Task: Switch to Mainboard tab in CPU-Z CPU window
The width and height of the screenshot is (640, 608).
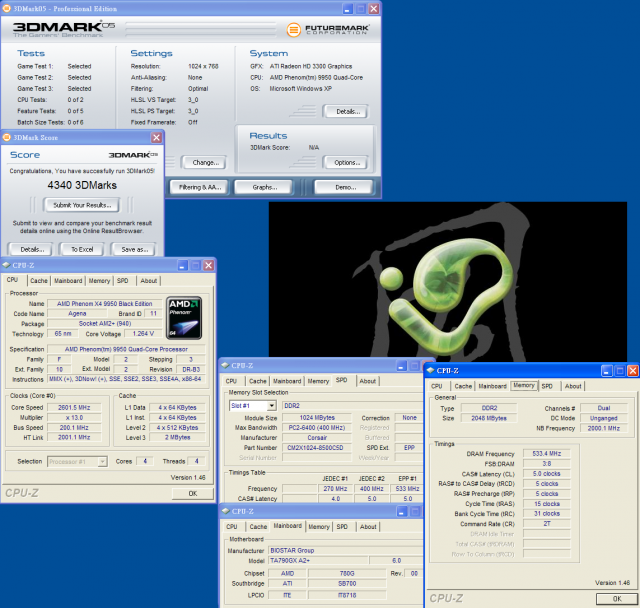Action: [68, 281]
